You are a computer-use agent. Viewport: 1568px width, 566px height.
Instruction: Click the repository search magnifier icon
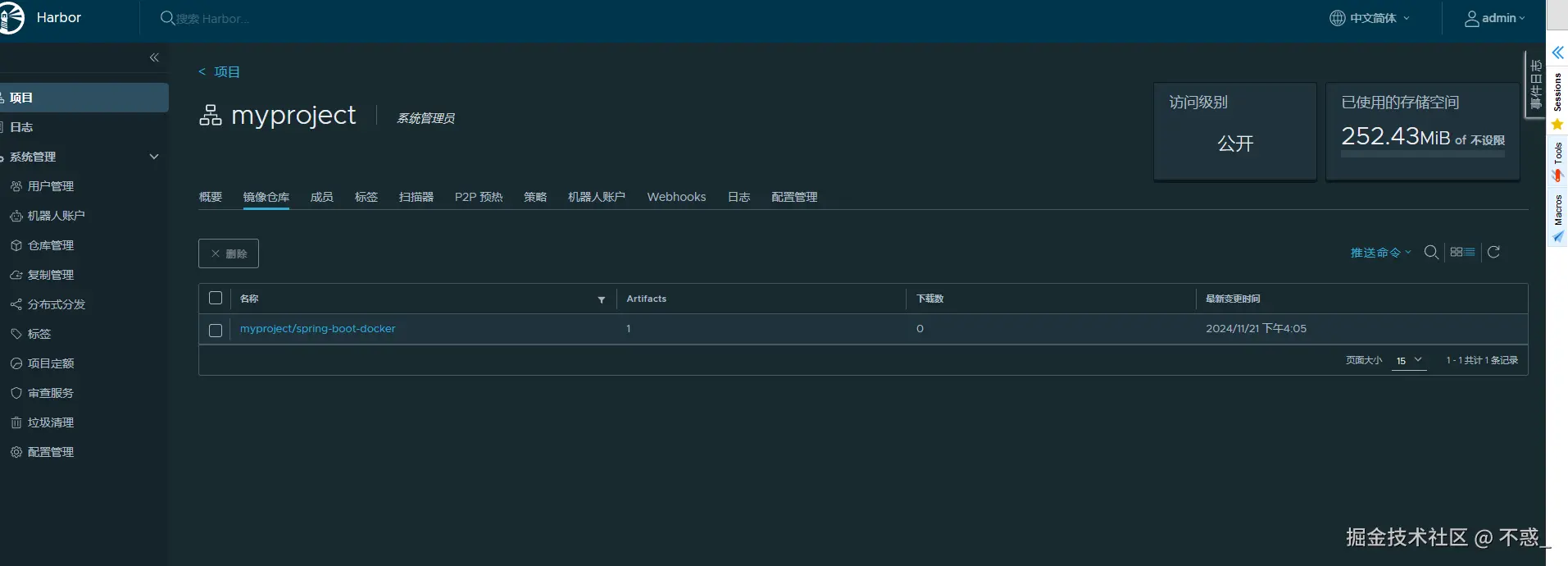point(1431,253)
